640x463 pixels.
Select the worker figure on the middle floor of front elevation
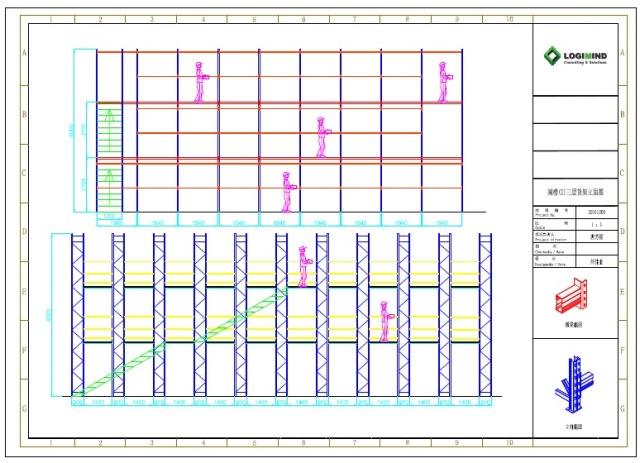click(322, 137)
